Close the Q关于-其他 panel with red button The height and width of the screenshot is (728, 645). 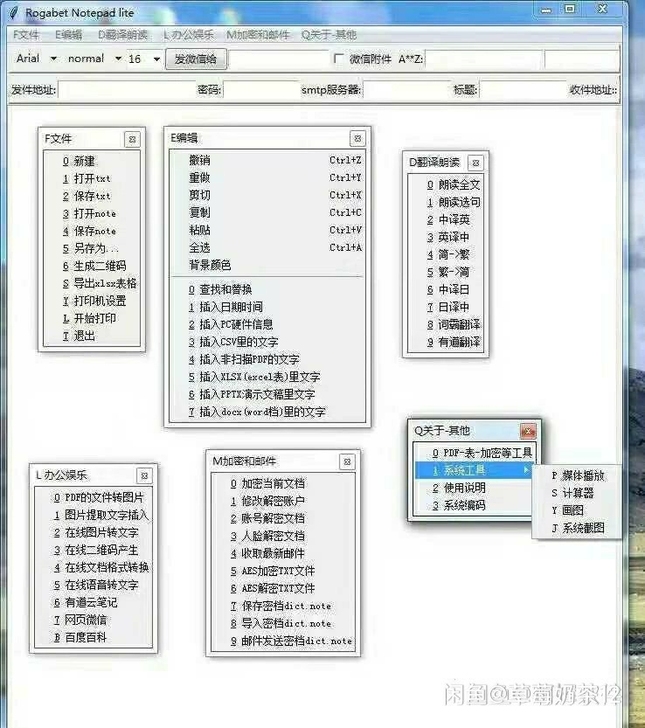[x=528, y=431]
